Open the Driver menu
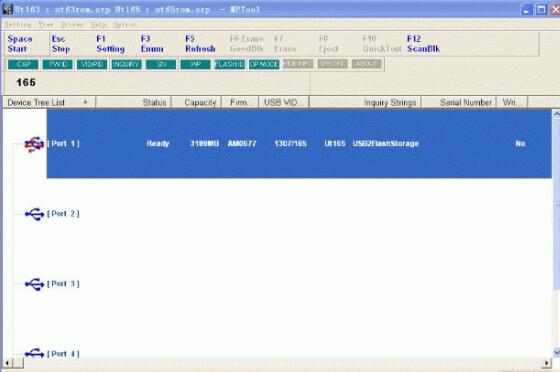Image resolution: width=560 pixels, height=372 pixels. pos(72,25)
